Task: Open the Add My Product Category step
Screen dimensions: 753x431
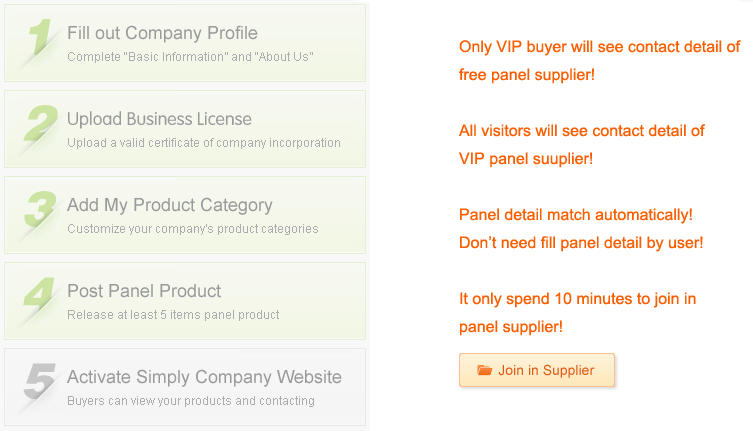Action: point(169,205)
